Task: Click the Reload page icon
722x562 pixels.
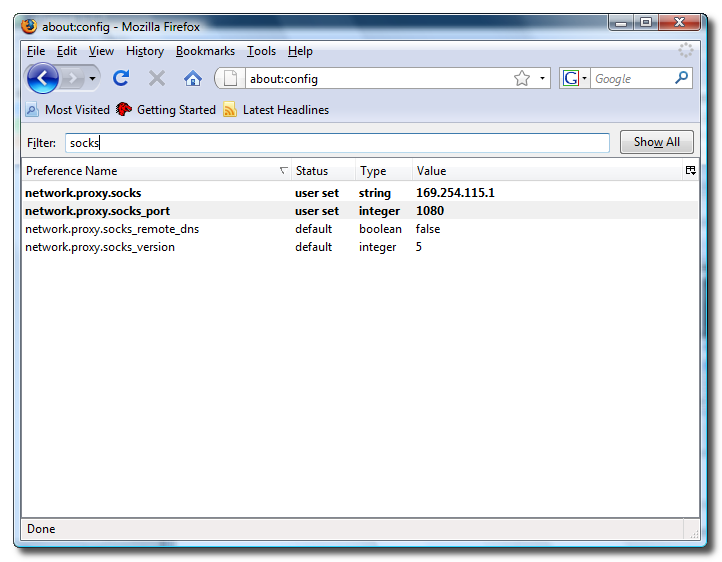Action: tap(121, 78)
